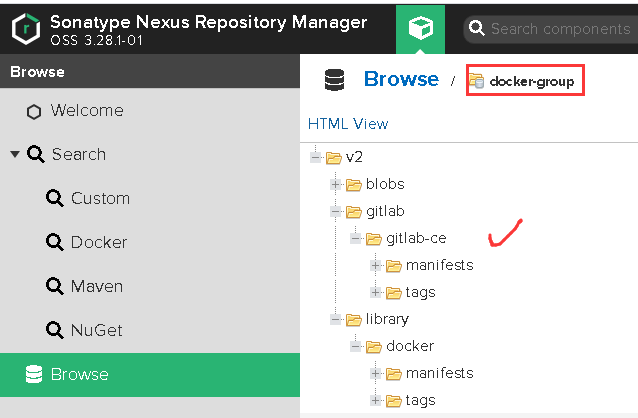The image size is (638, 418).
Task: Open the Browse cube icon in header
Action: pos(420,28)
